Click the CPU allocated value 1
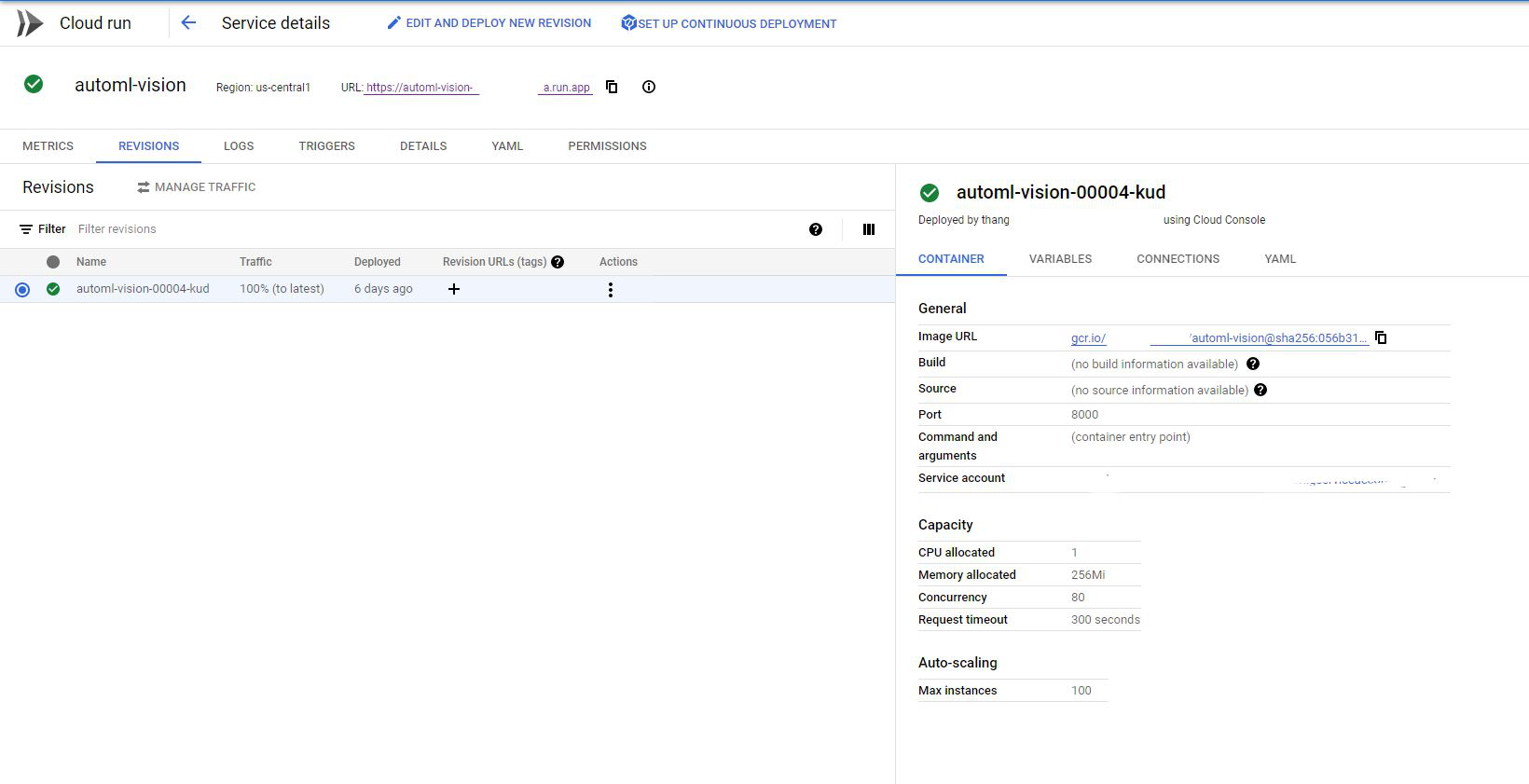This screenshot has width=1529, height=784. (x=1074, y=553)
